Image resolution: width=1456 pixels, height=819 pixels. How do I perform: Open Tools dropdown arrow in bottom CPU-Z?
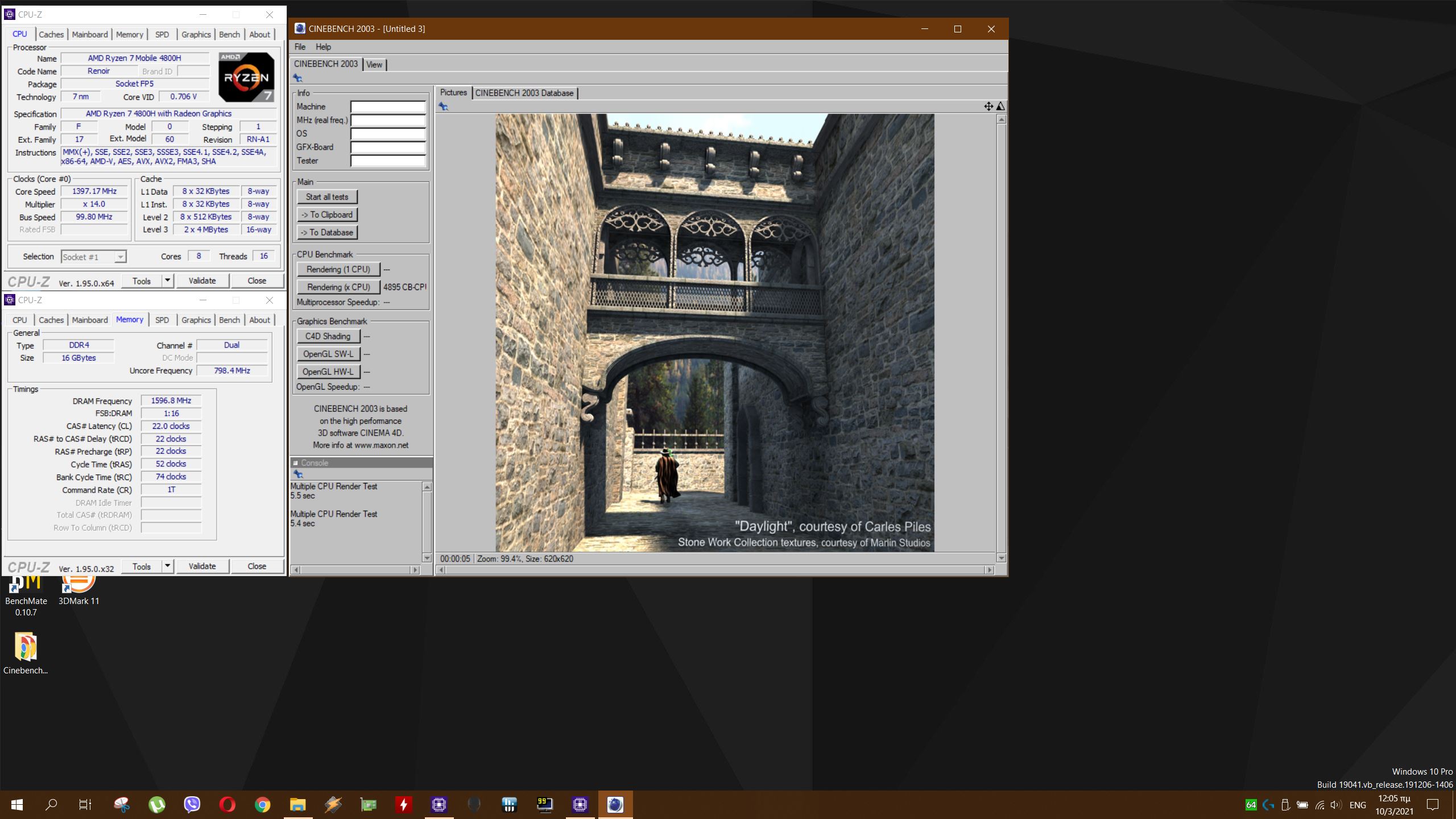pos(167,566)
